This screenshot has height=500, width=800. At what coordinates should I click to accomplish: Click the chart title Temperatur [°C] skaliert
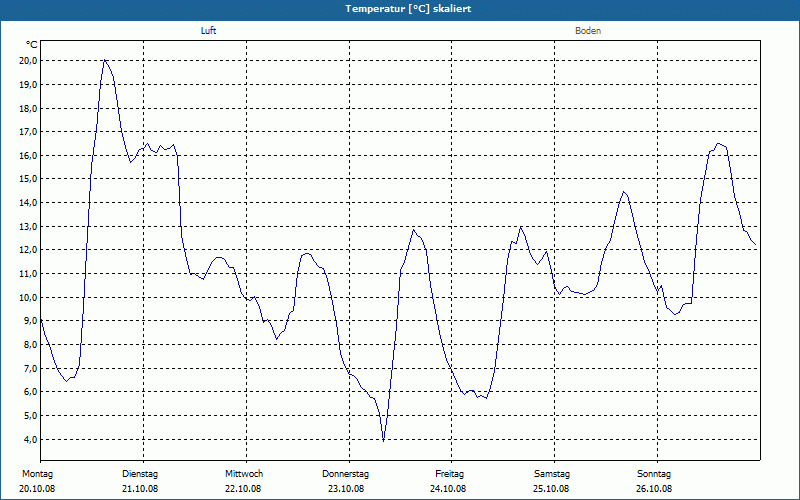point(408,9)
